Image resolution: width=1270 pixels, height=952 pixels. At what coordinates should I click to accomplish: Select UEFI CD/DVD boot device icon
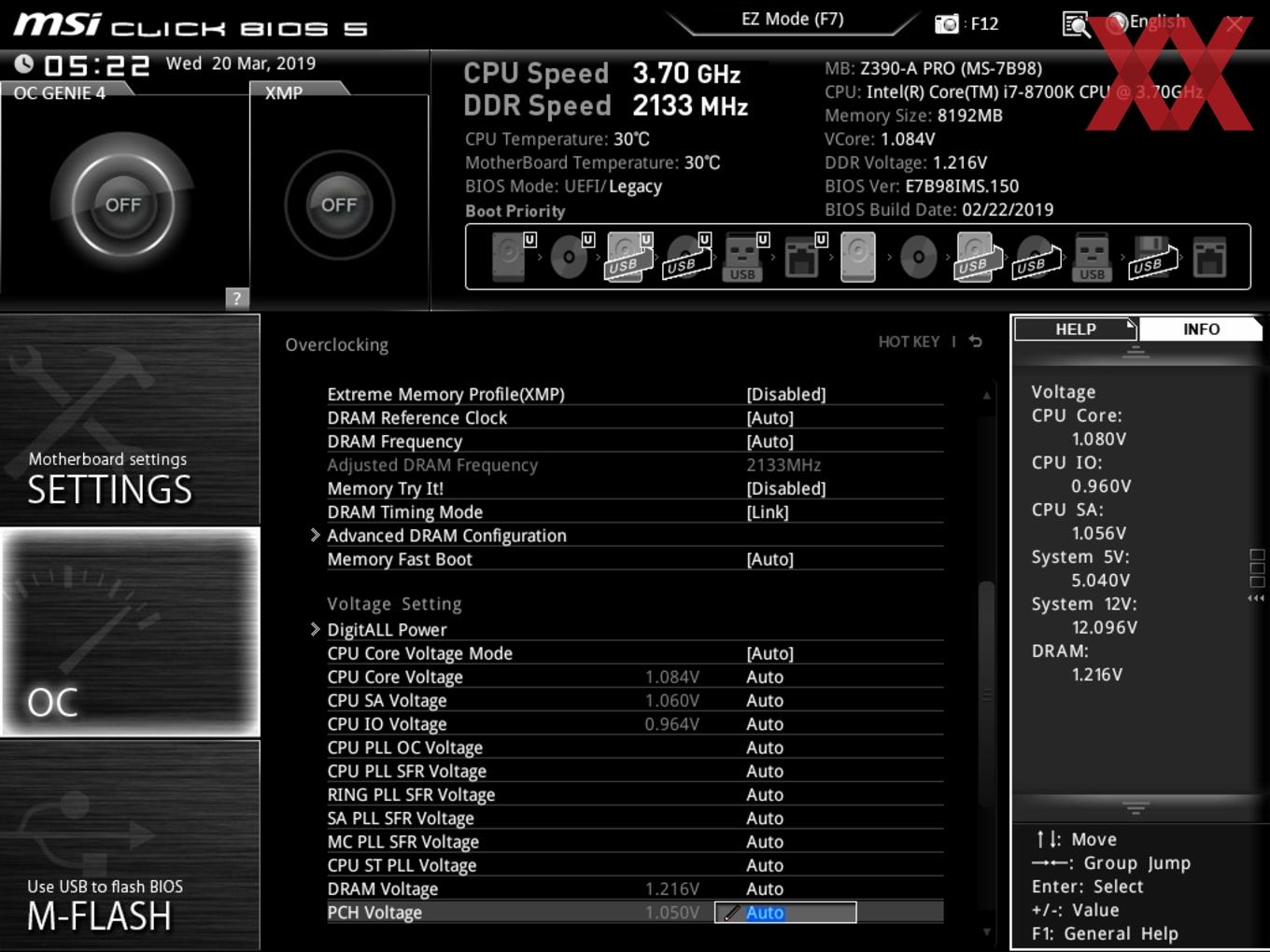tap(571, 257)
